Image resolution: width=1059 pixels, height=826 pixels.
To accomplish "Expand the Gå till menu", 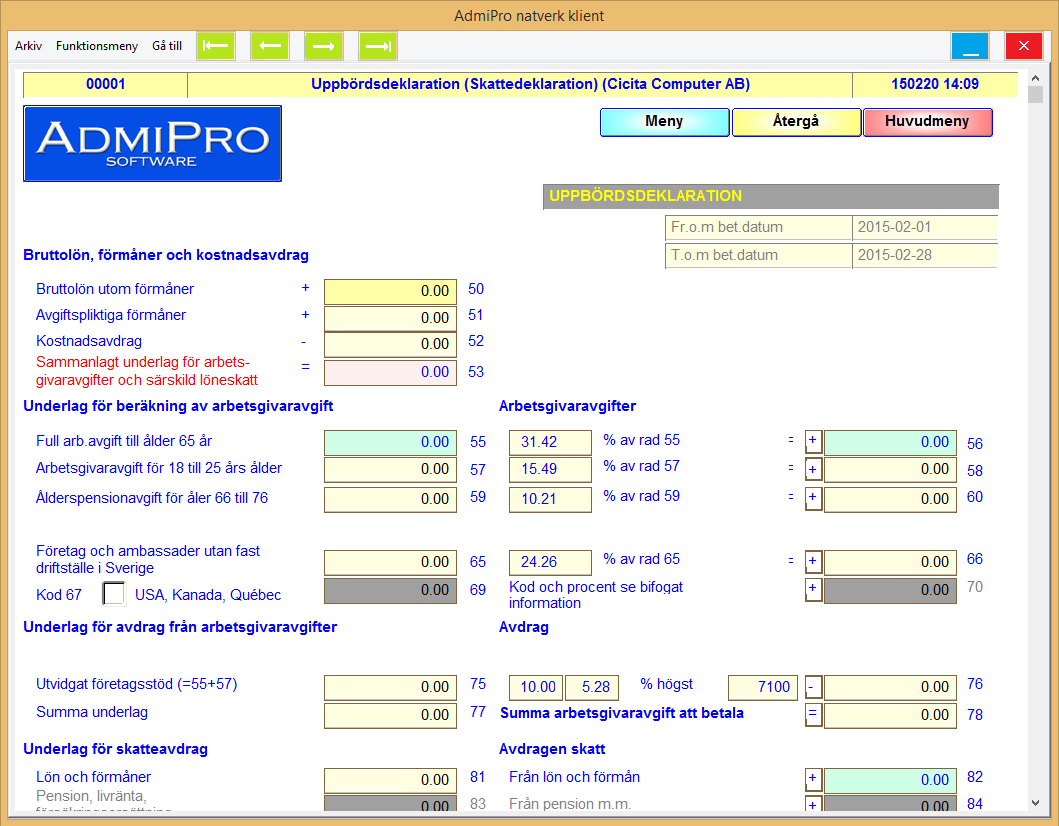I will (167, 46).
